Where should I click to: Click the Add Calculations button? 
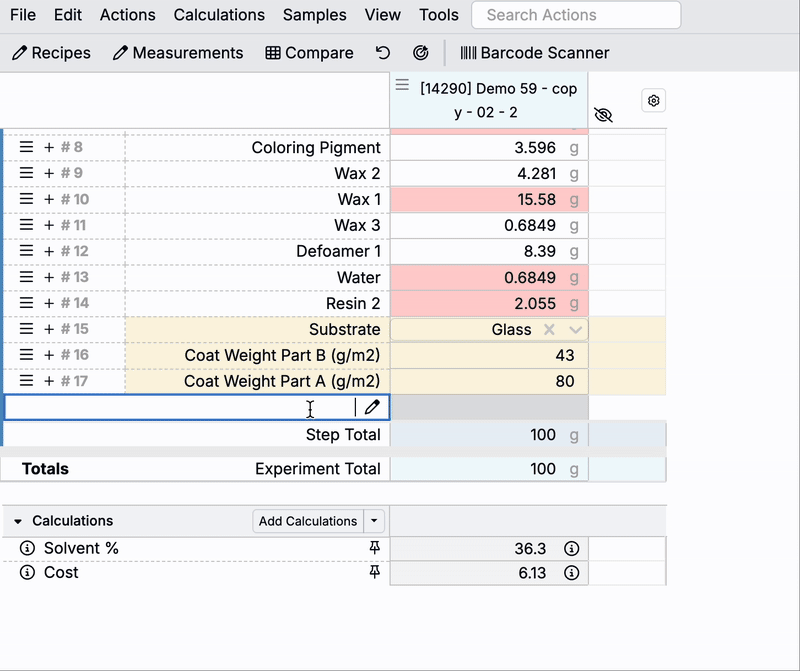point(307,521)
